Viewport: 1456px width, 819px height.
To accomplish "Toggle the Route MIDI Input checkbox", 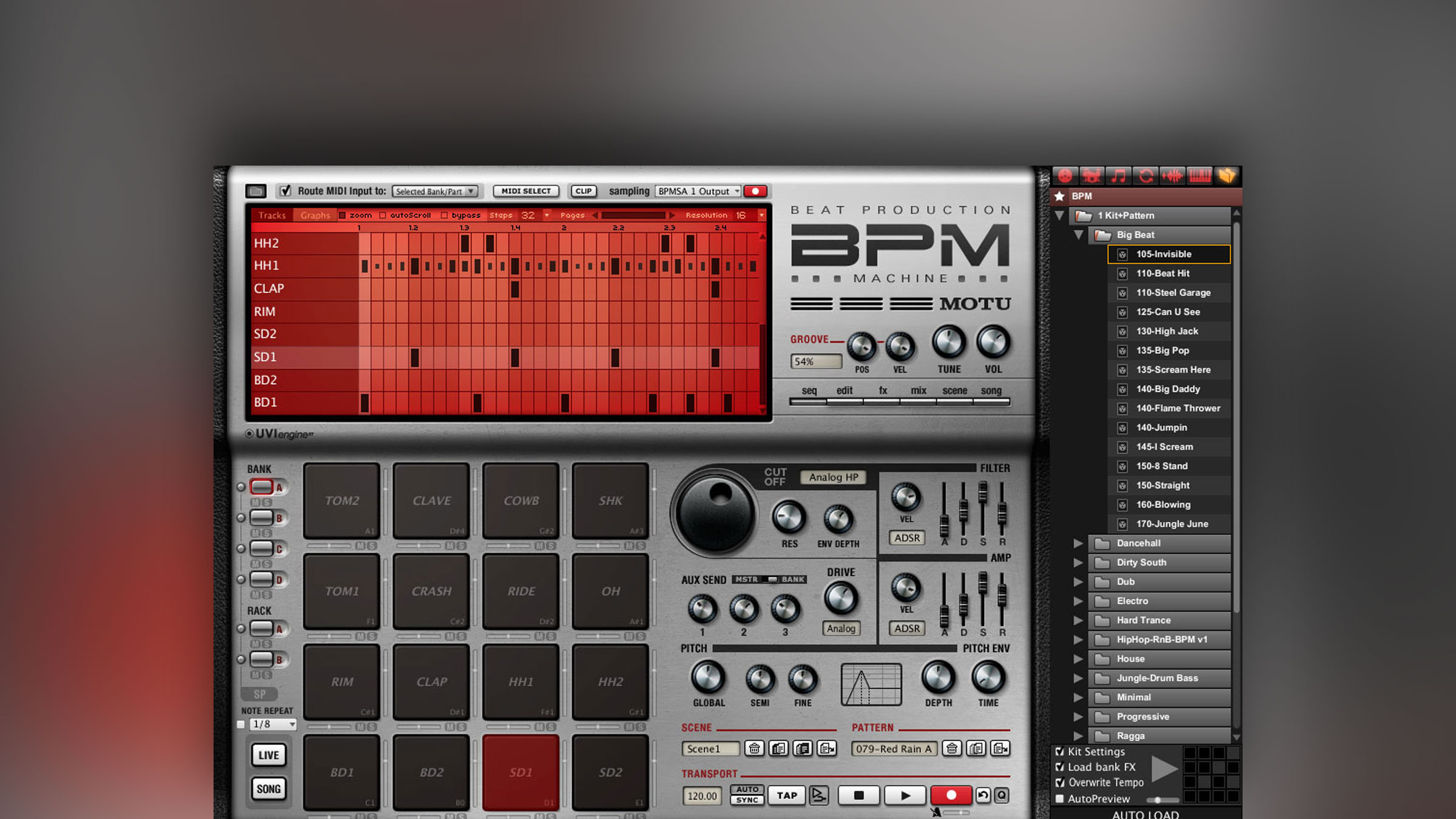I will 285,191.
